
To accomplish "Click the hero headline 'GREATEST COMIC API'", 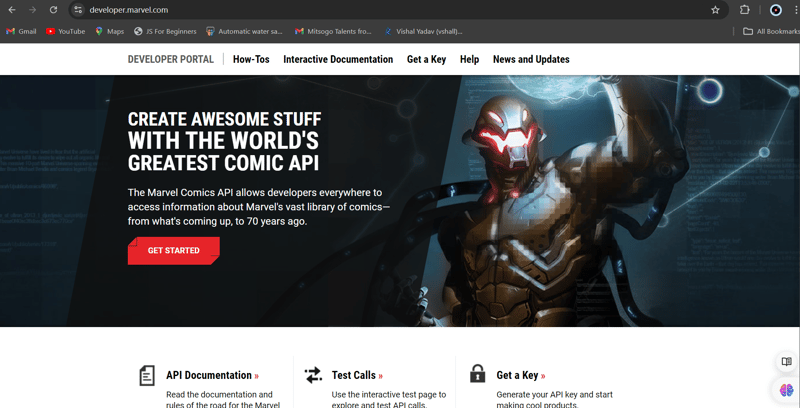I will [223, 163].
